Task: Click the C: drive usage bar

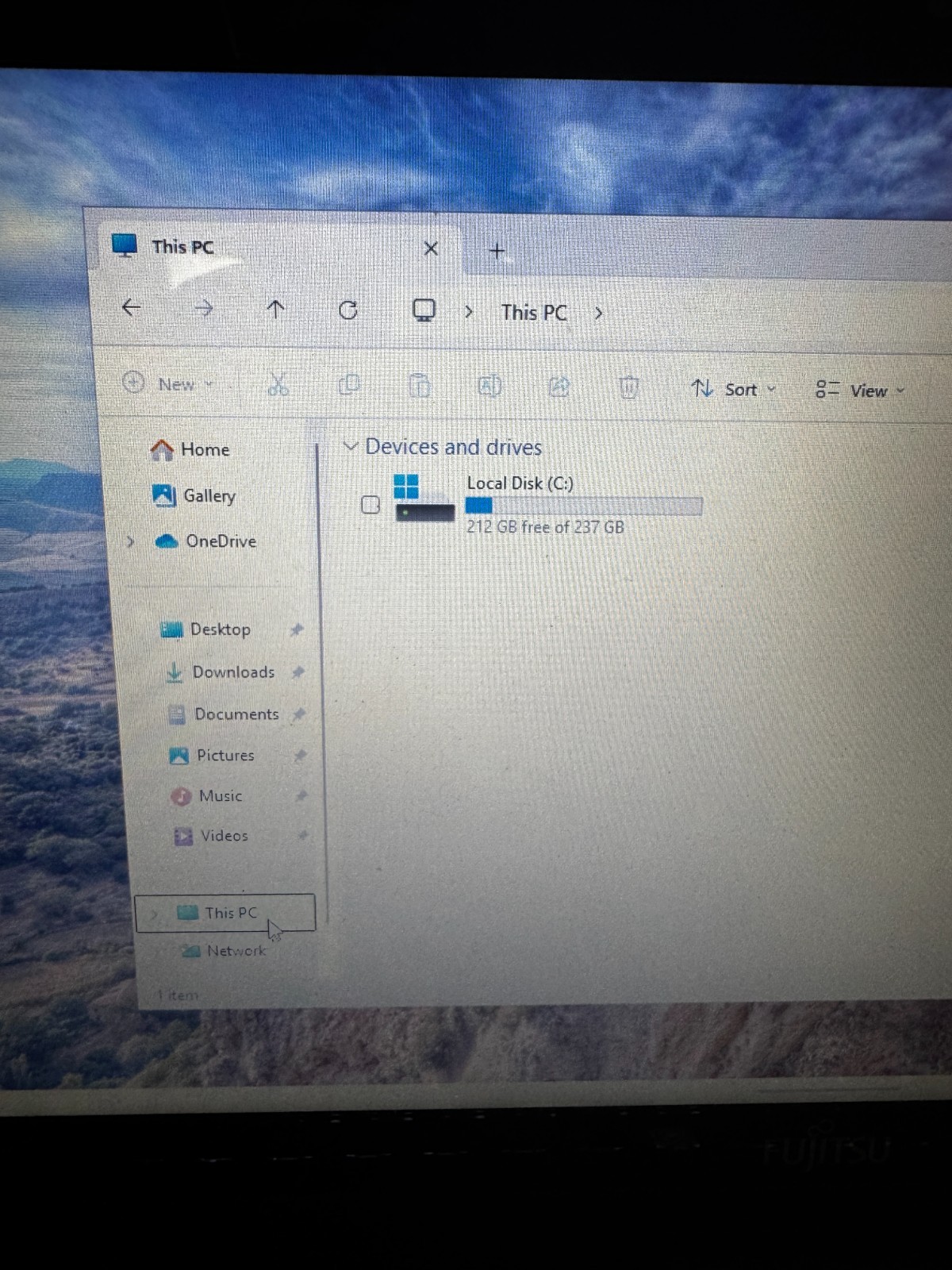Action: [x=584, y=506]
